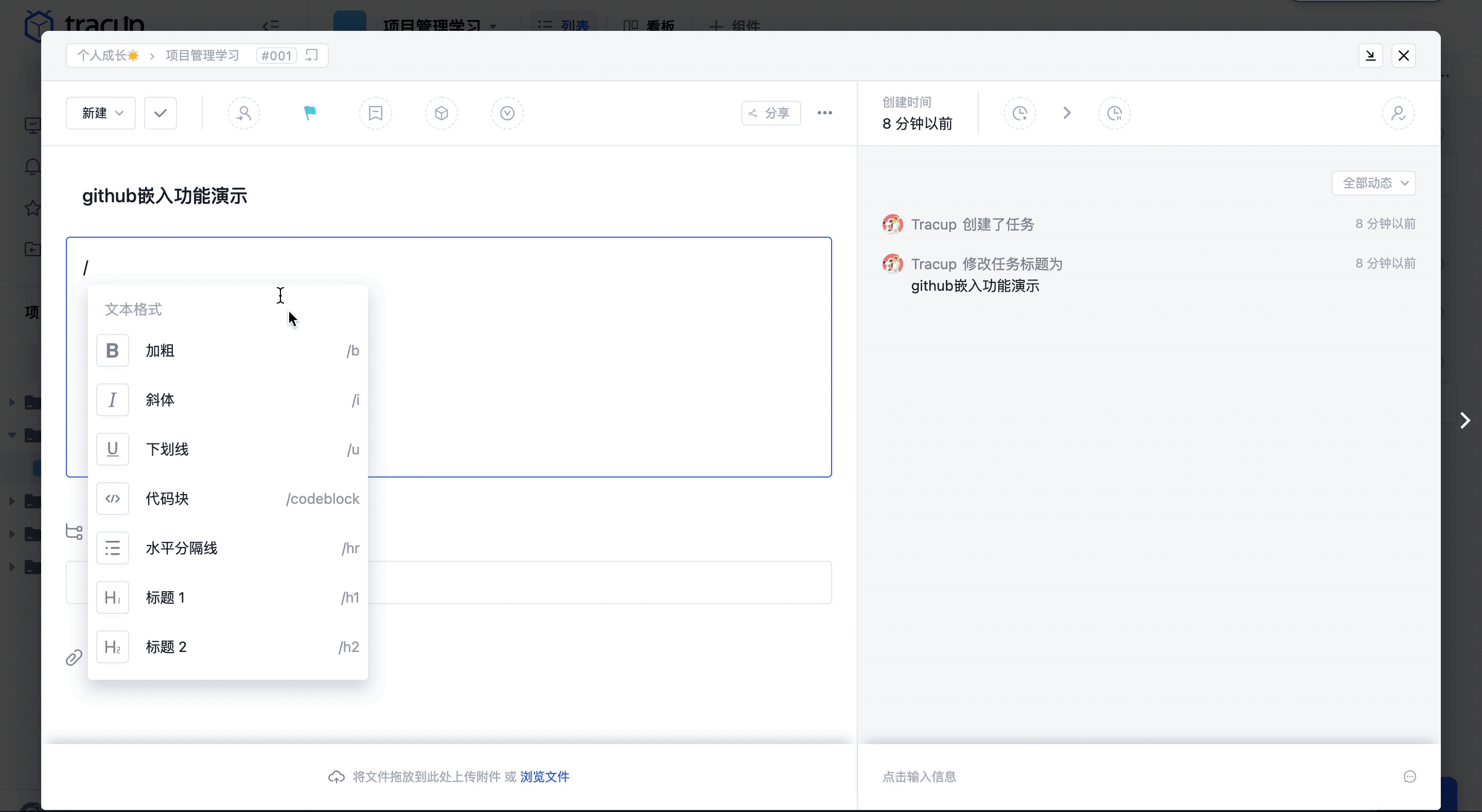Viewport: 1482px width, 812px height.
Task: Duplicate the task via the icon beside #001
Action: [311, 55]
